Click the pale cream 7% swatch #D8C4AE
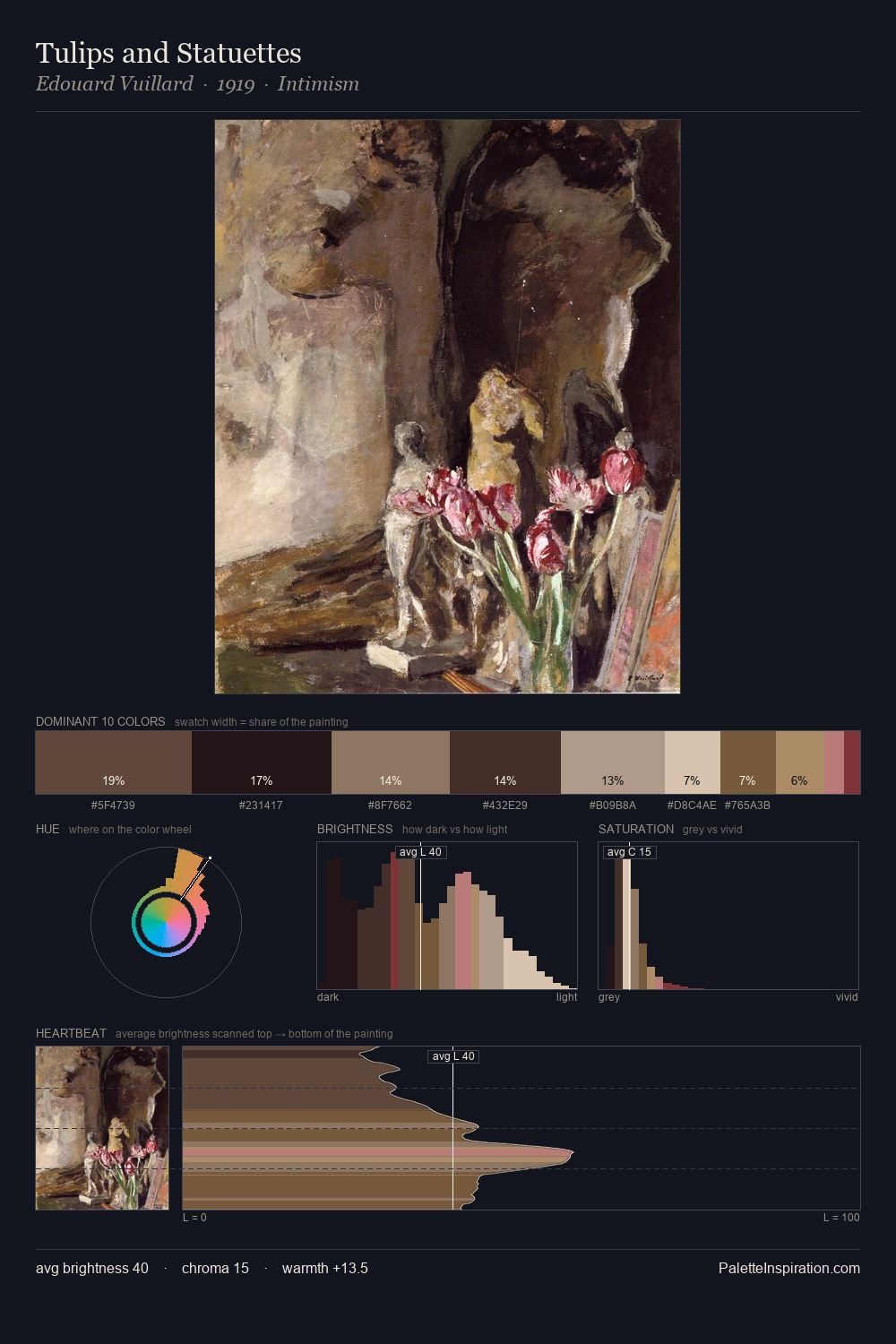Viewport: 896px width, 1344px height. [693, 762]
